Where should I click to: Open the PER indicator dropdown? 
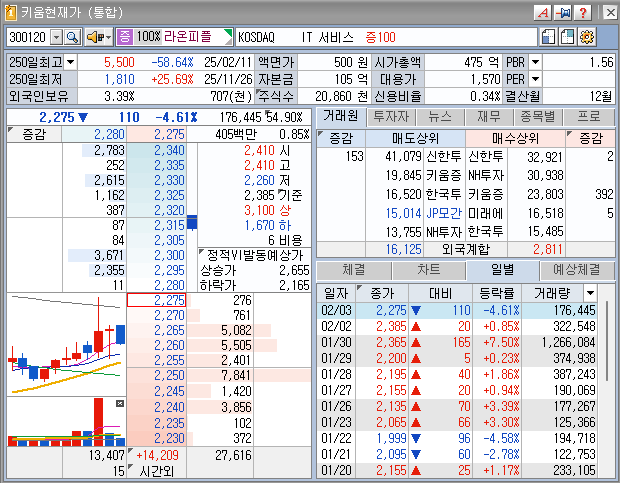(x=535, y=79)
